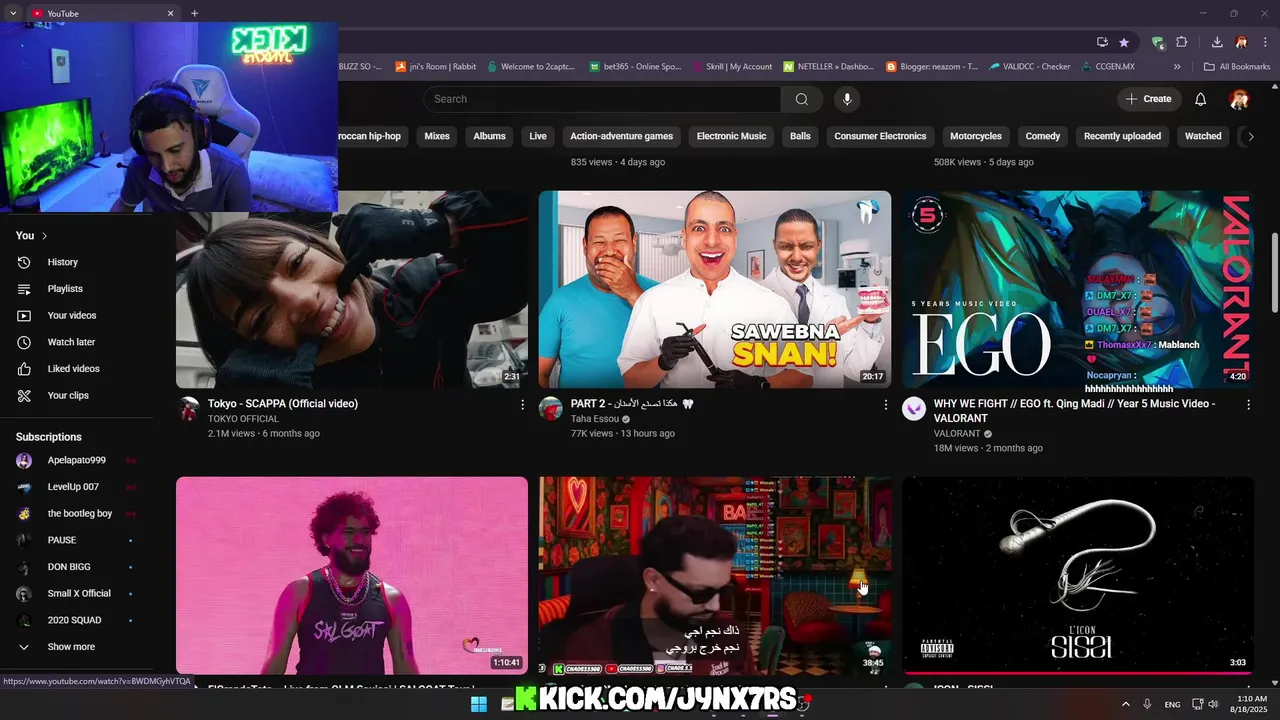Open NETELLER Dashboard bookmark
1280x720 pixels.
(829, 67)
